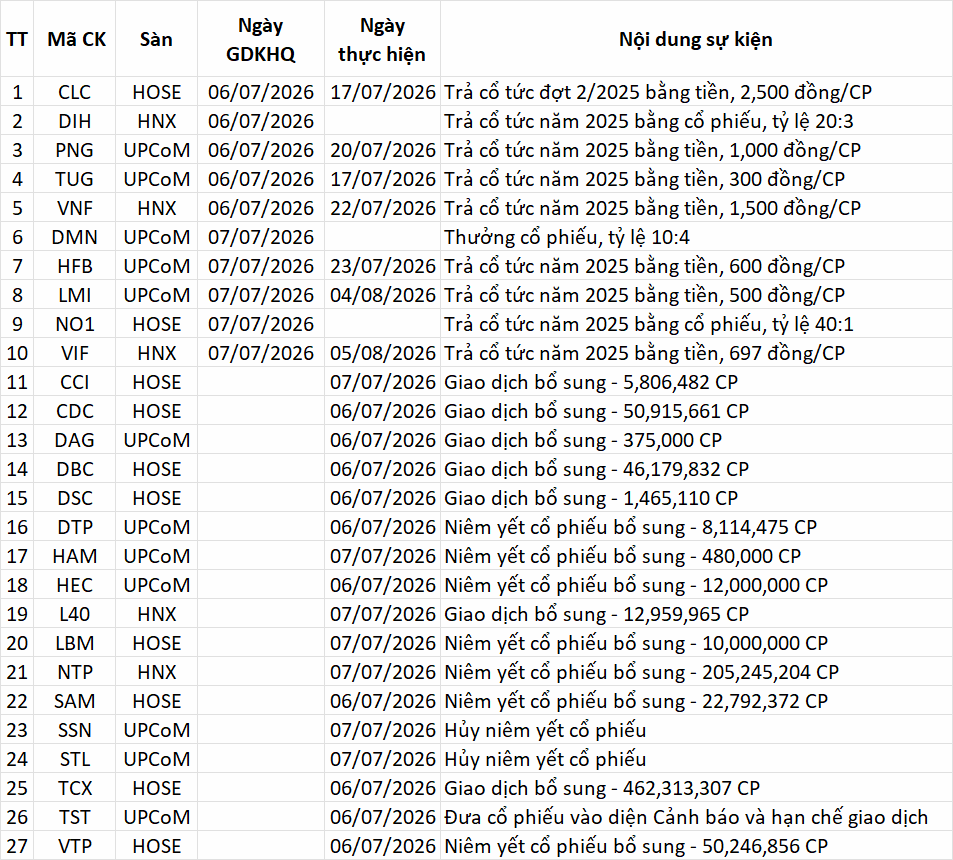Click VIF dividend '697 đồng/CP' text

click(x=787, y=353)
